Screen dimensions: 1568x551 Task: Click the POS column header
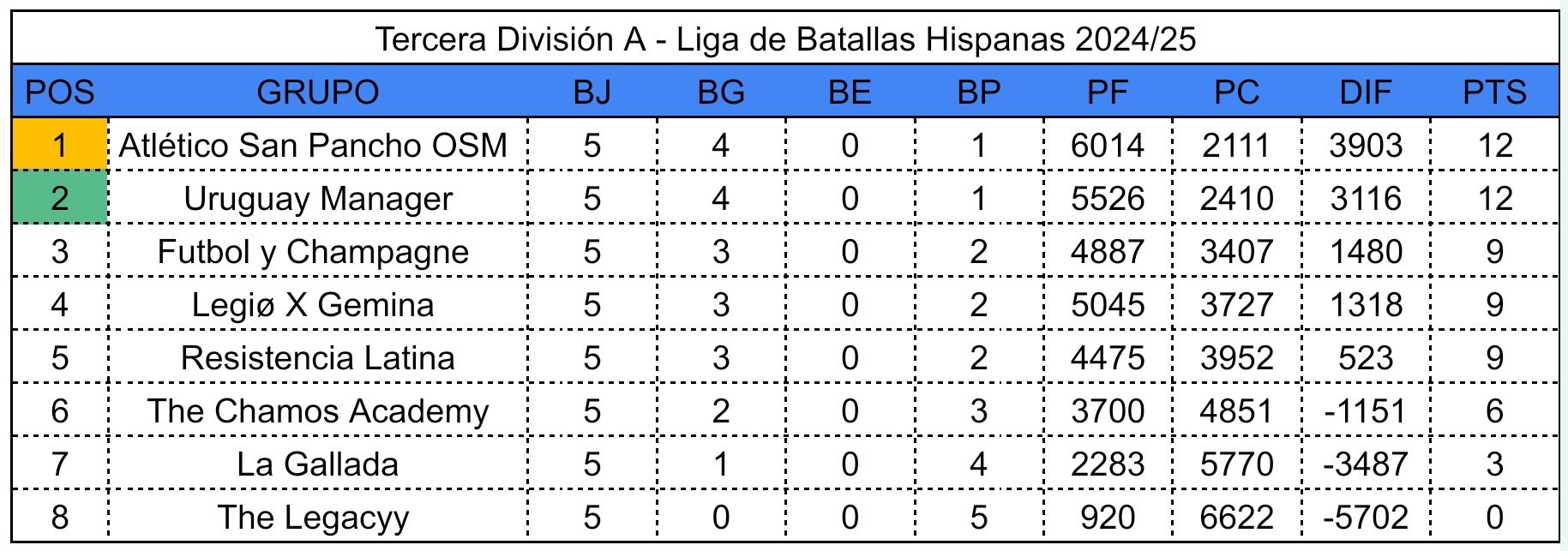[x=59, y=92]
